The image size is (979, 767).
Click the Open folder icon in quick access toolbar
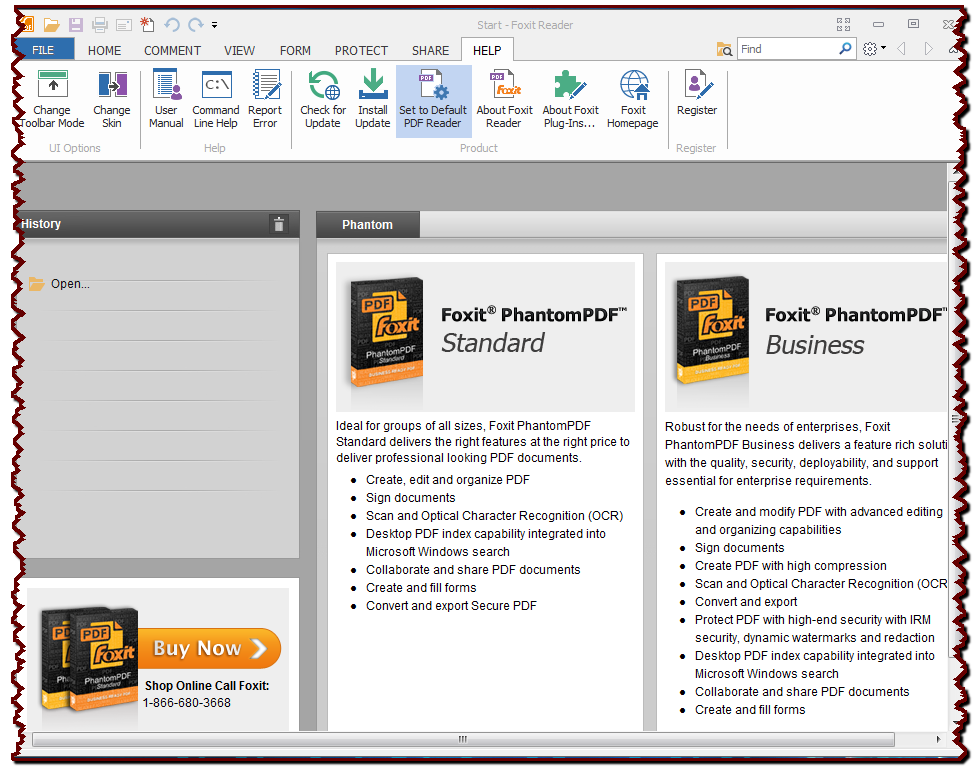point(51,25)
